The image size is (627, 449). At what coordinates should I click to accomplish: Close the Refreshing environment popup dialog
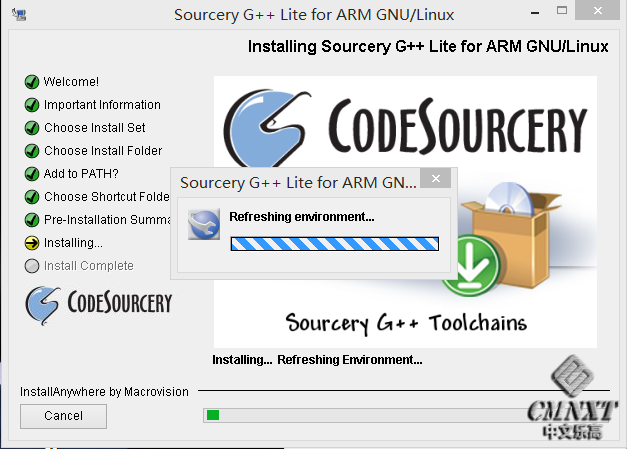(x=434, y=181)
